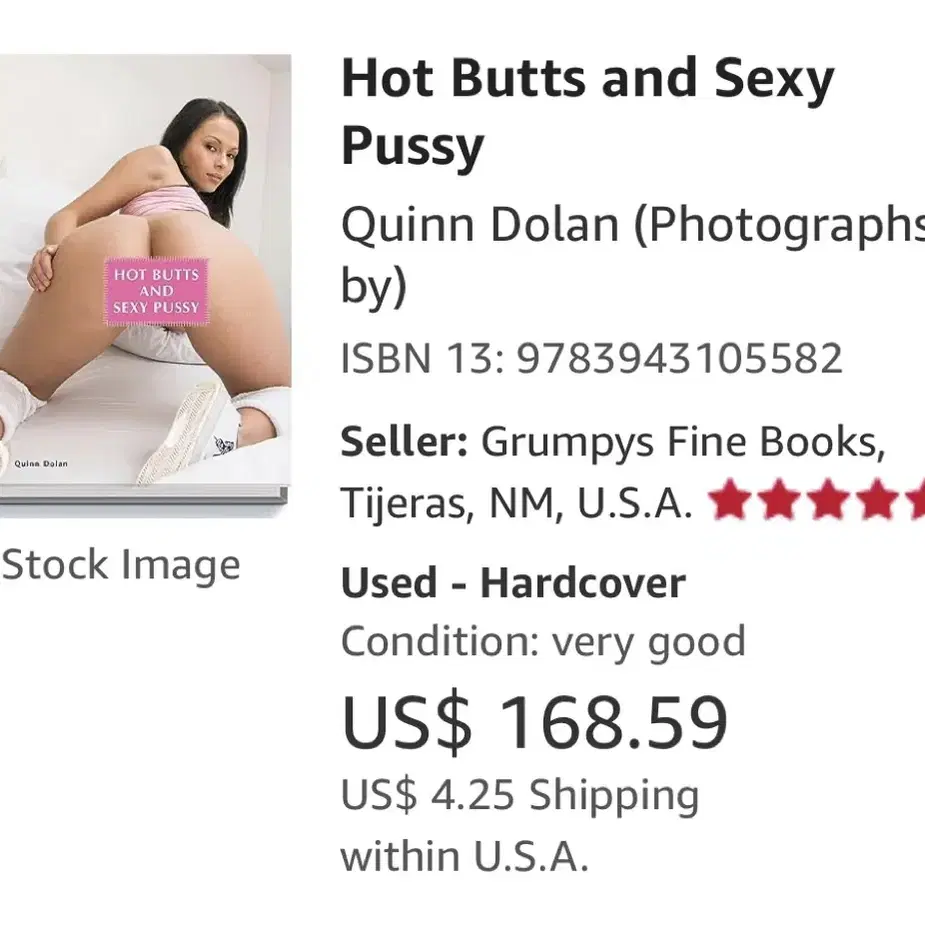The width and height of the screenshot is (925, 925).
Task: Click the Seller label
Action: pos(404,441)
